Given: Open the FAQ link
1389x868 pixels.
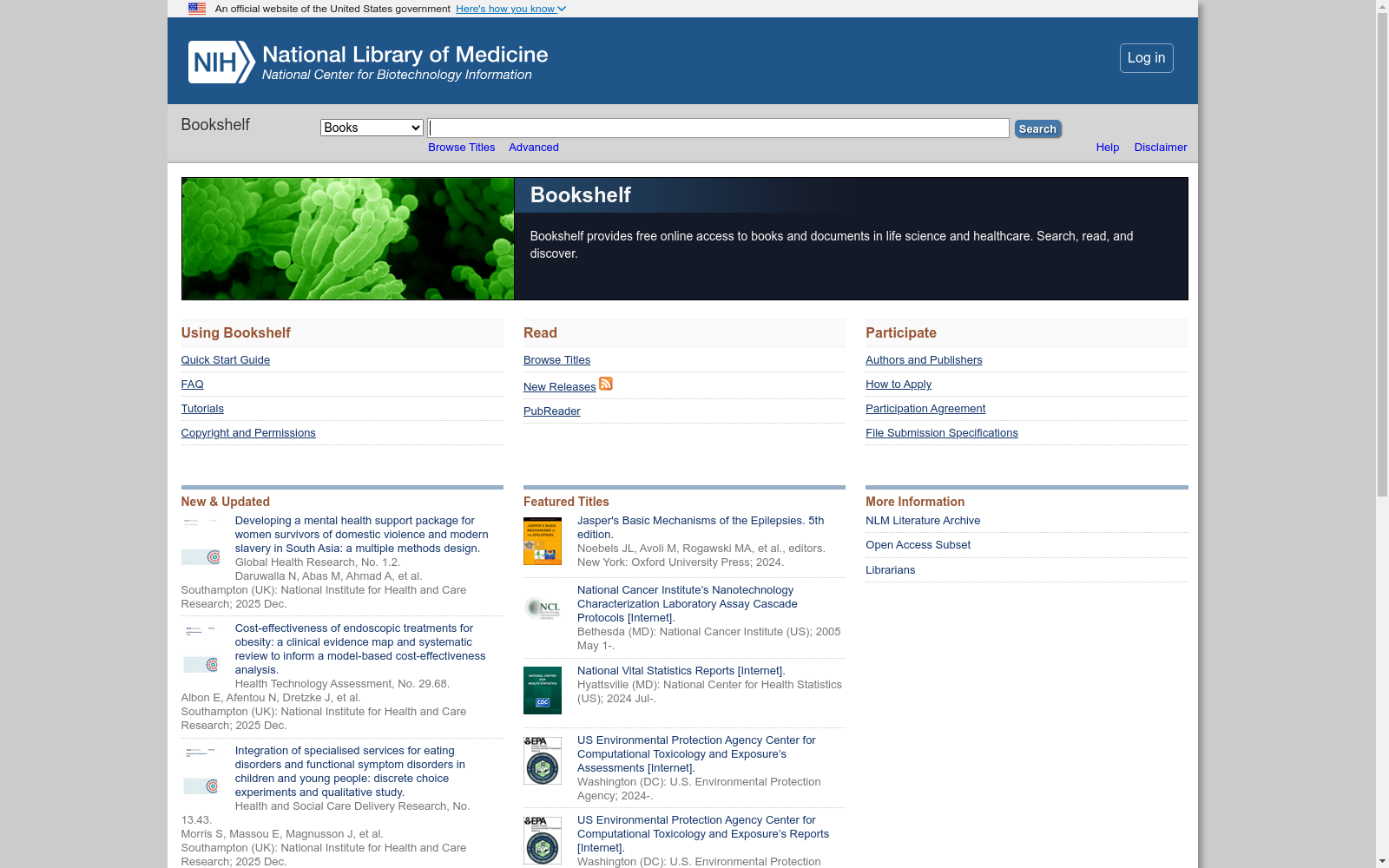Looking at the screenshot, I should point(193,385).
